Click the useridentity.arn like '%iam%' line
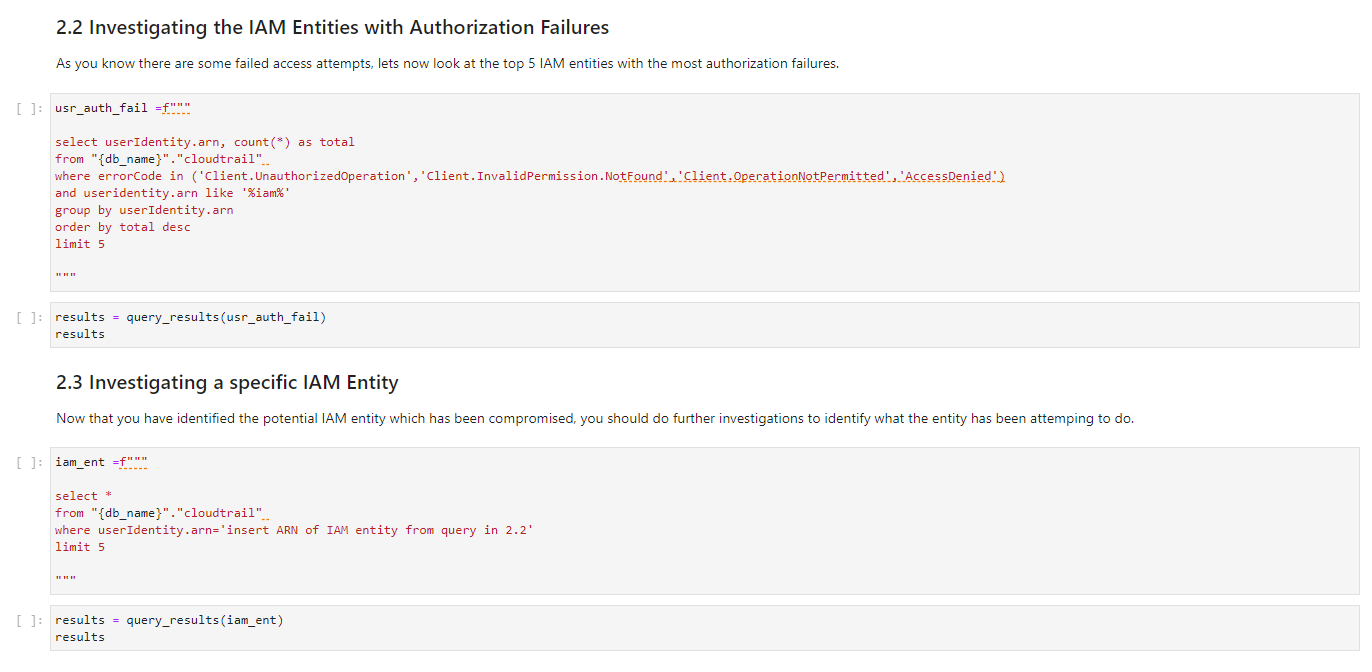The width and height of the screenshot is (1372, 672). click(172, 193)
